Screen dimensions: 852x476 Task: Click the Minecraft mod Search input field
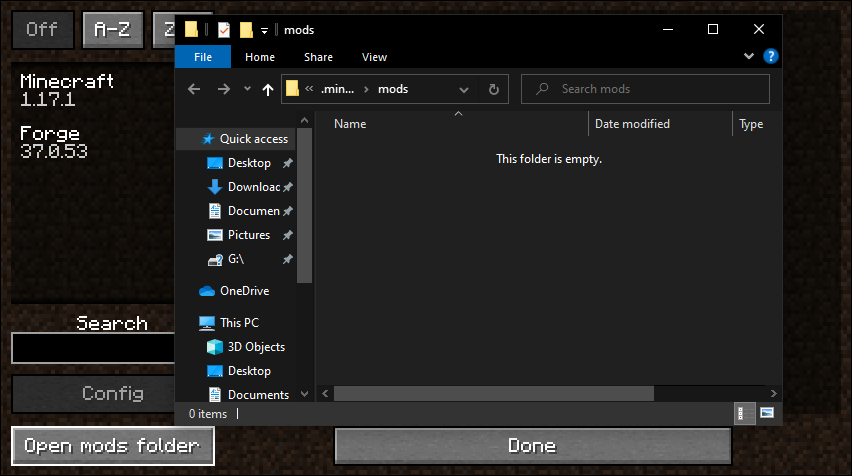click(x=93, y=348)
